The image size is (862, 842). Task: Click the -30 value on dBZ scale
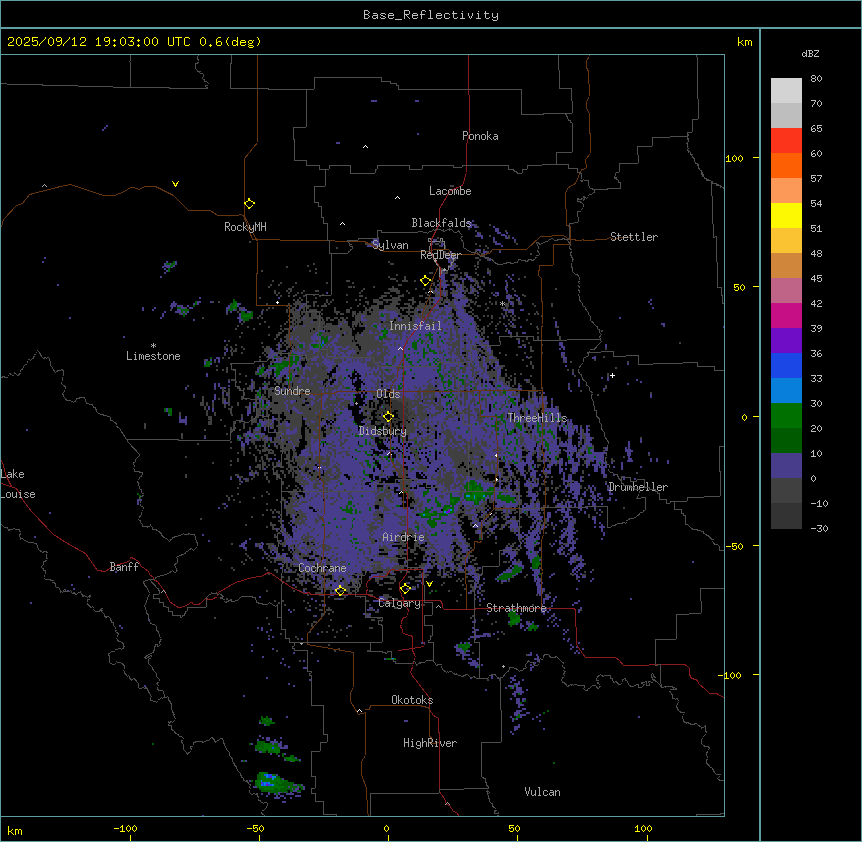(819, 528)
